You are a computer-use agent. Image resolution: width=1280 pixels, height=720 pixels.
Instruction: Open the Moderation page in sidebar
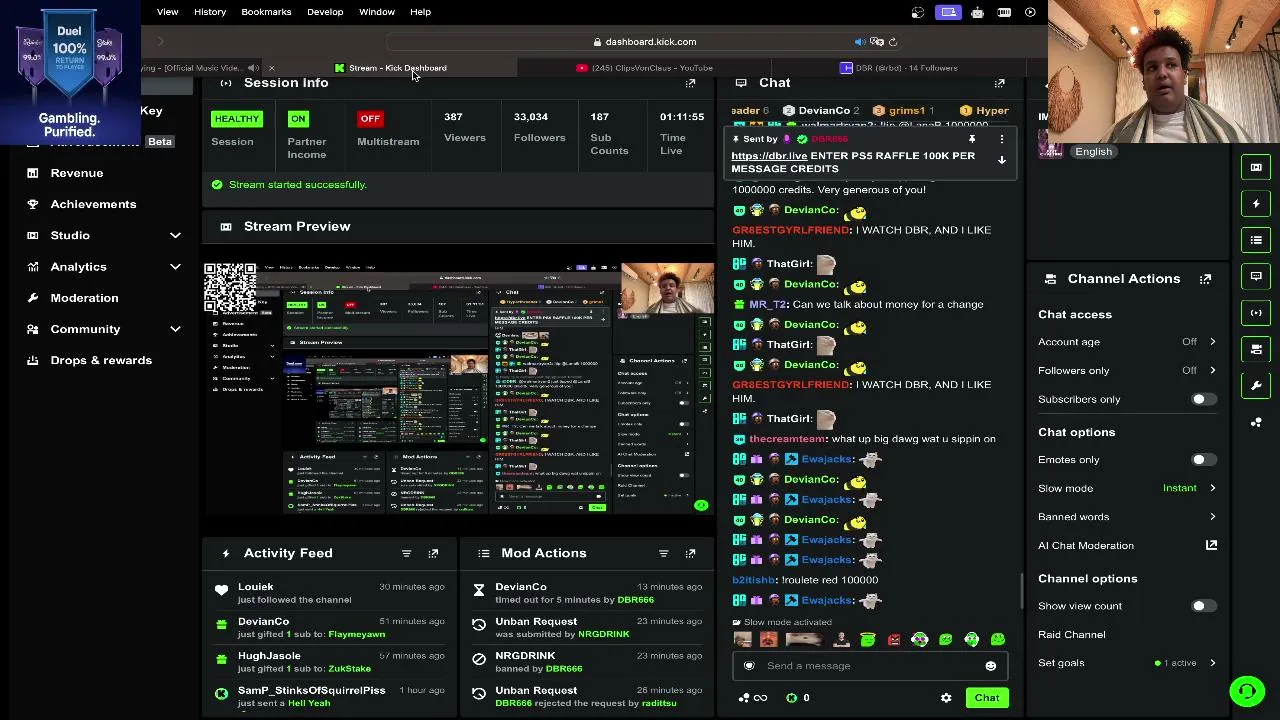(84, 298)
